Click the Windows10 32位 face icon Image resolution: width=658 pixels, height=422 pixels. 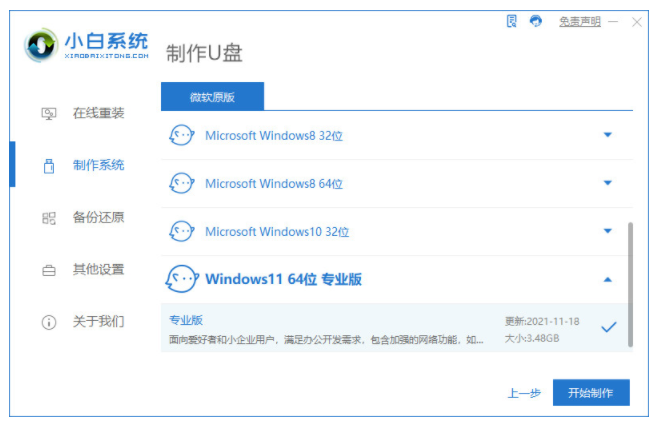click(x=181, y=231)
